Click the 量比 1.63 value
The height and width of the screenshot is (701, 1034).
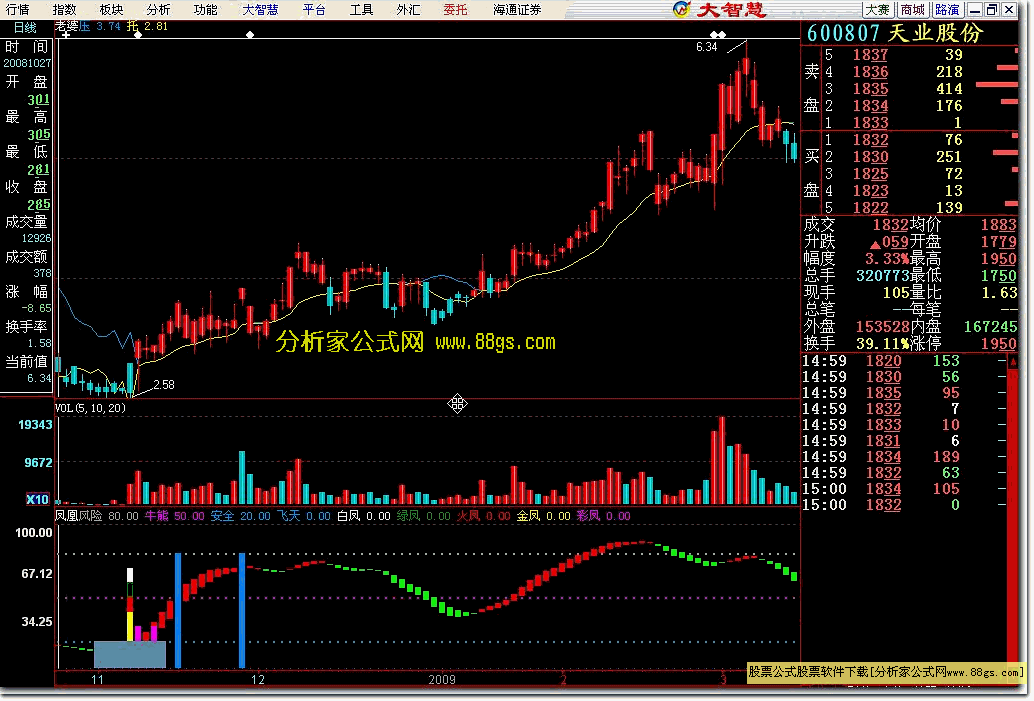tap(999, 293)
